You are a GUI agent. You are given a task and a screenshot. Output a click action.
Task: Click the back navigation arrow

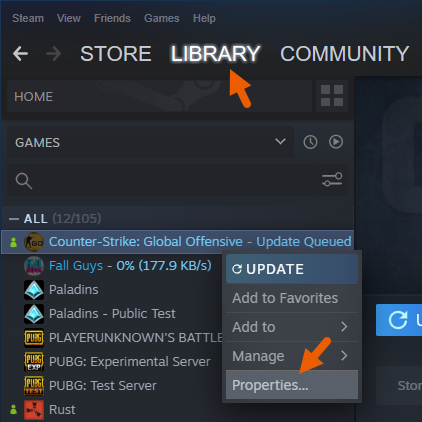click(x=20, y=54)
